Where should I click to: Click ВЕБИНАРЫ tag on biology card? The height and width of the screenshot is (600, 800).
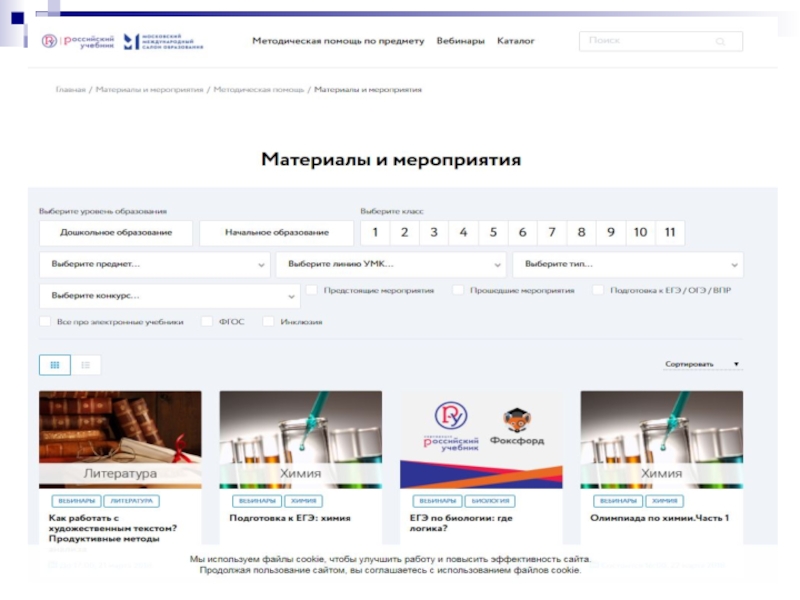(x=438, y=501)
